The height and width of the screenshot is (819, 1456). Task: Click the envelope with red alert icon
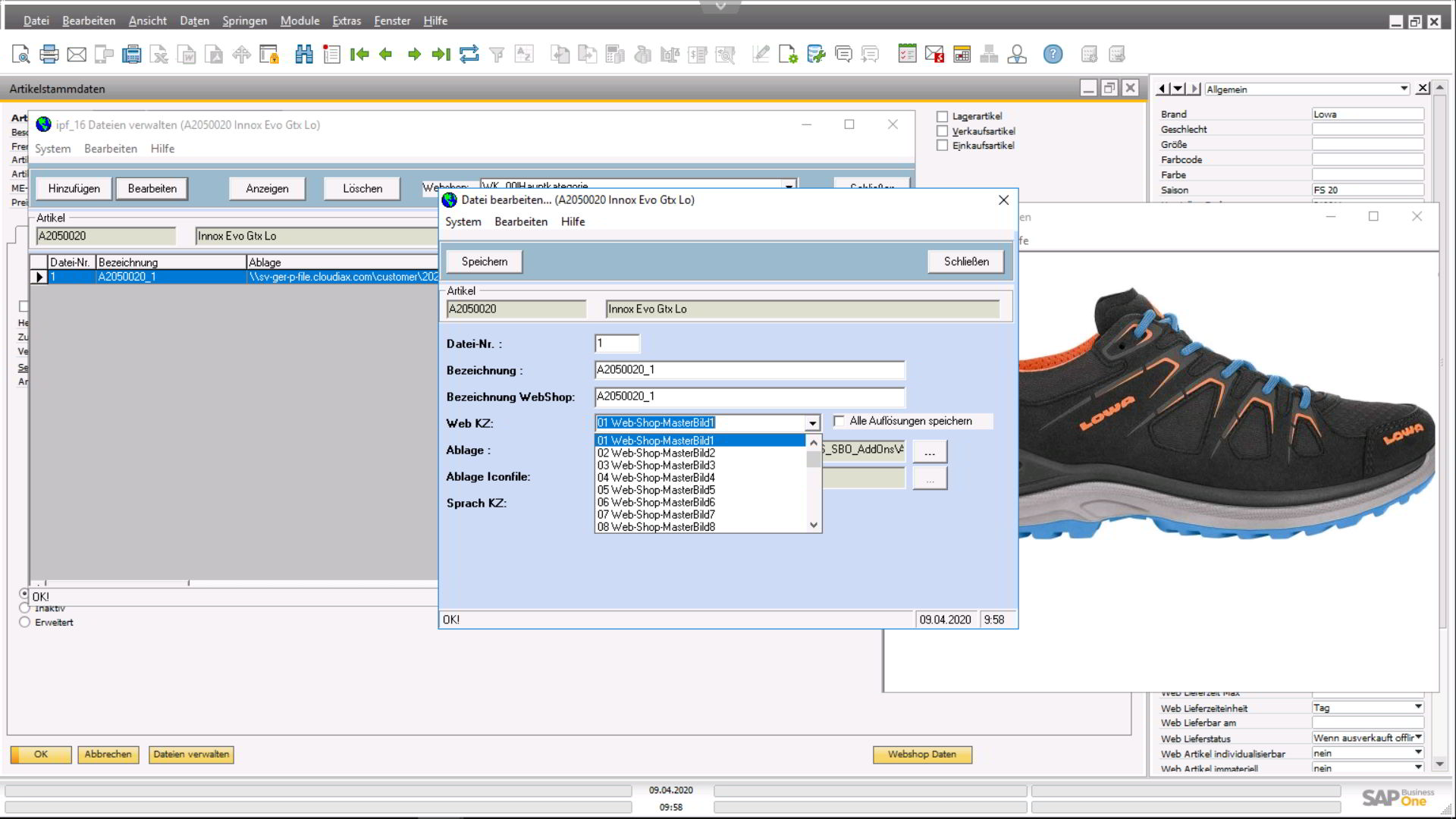pos(934,54)
